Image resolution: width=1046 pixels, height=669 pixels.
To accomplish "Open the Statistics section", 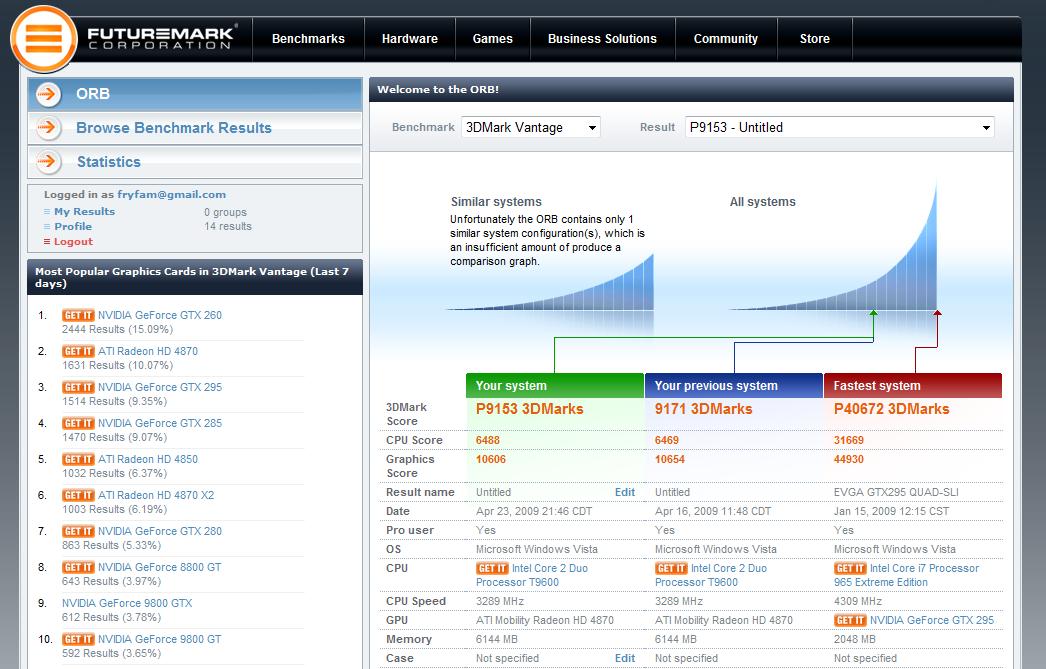I will pyautogui.click(x=195, y=161).
